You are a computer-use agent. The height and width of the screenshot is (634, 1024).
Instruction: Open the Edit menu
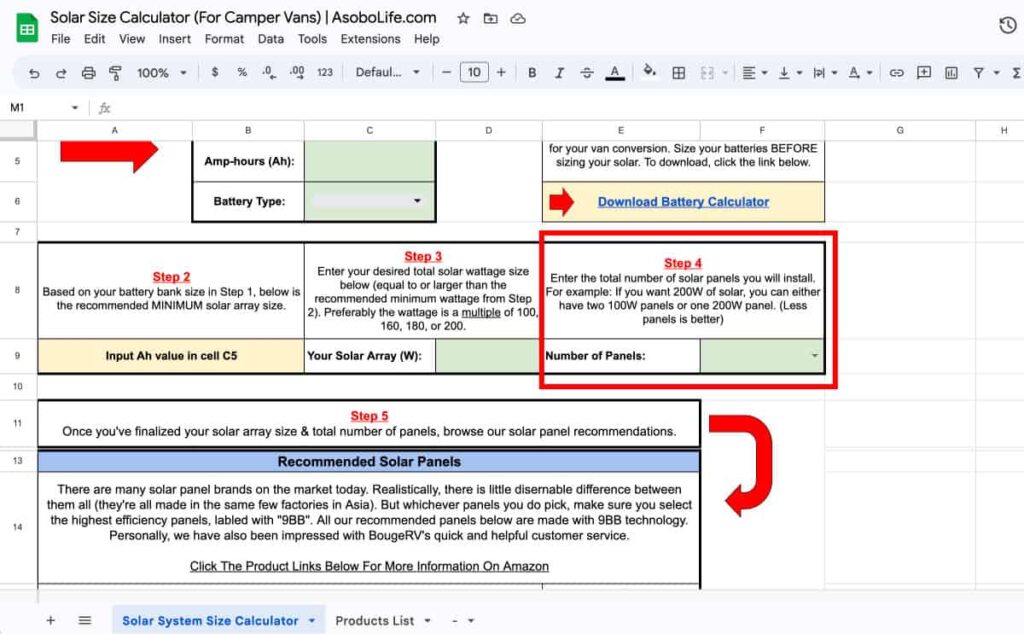pos(95,39)
